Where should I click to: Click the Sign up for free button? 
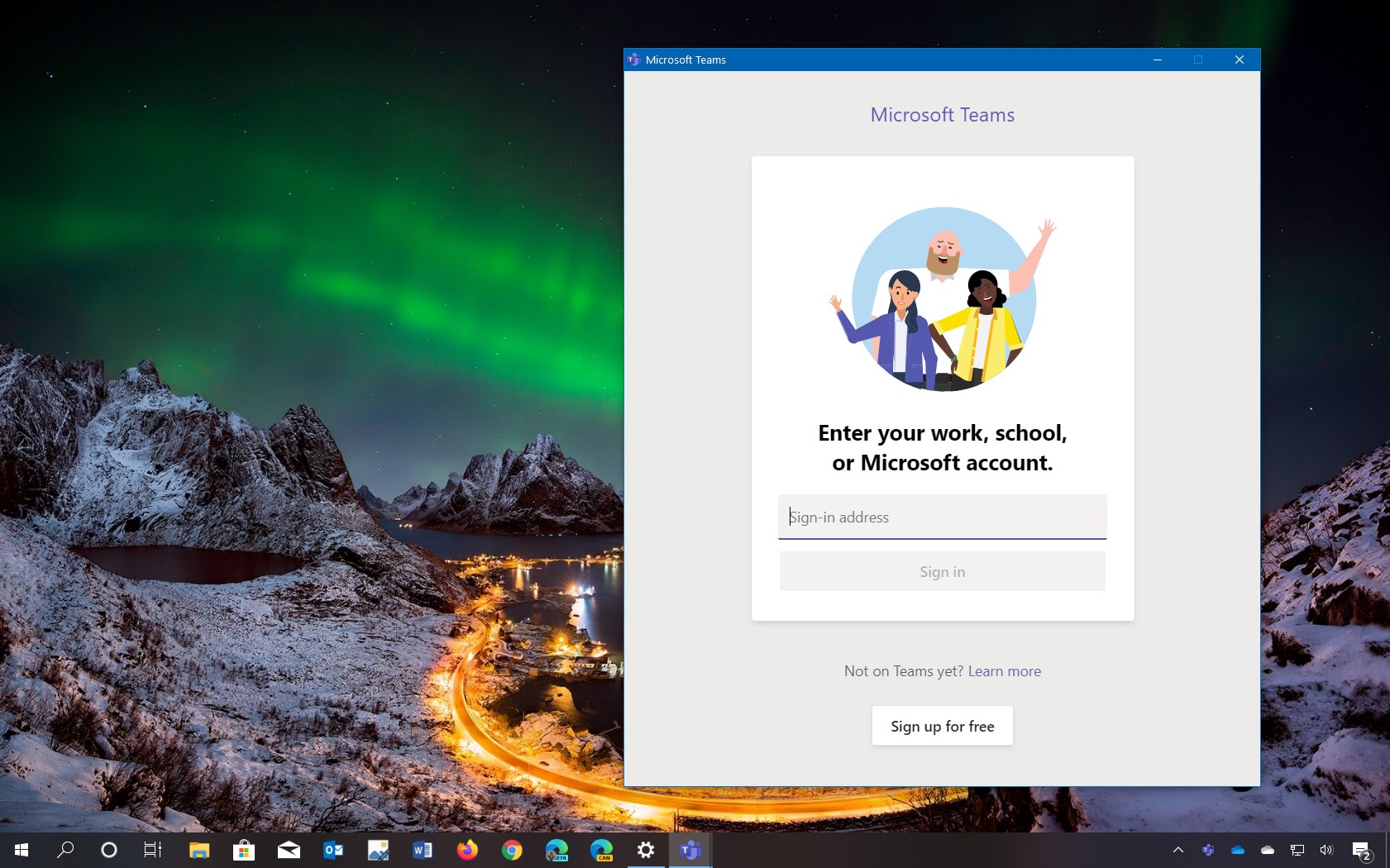(x=942, y=726)
